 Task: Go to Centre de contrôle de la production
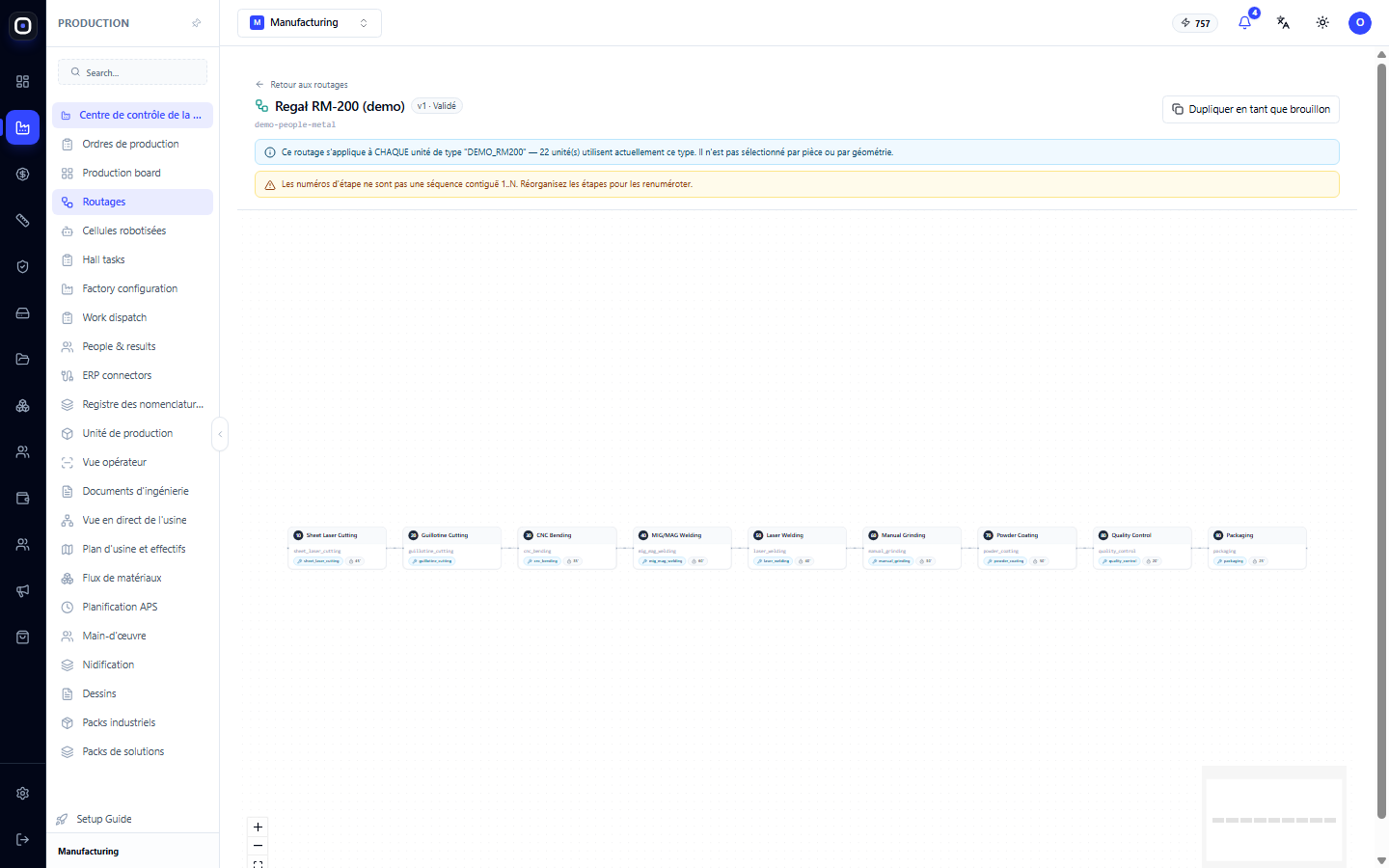coord(133,115)
